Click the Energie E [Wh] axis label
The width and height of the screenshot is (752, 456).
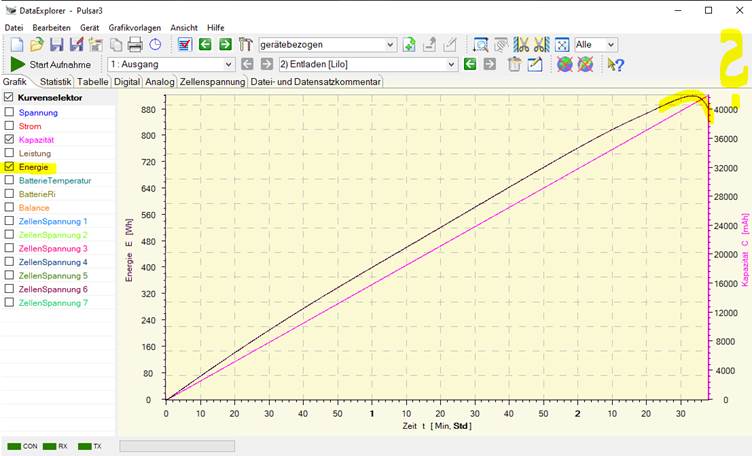tap(129, 250)
